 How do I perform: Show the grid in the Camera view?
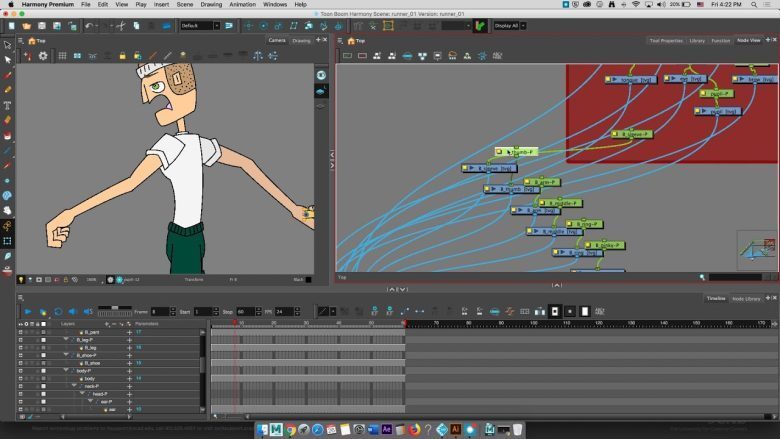[x=62, y=56]
